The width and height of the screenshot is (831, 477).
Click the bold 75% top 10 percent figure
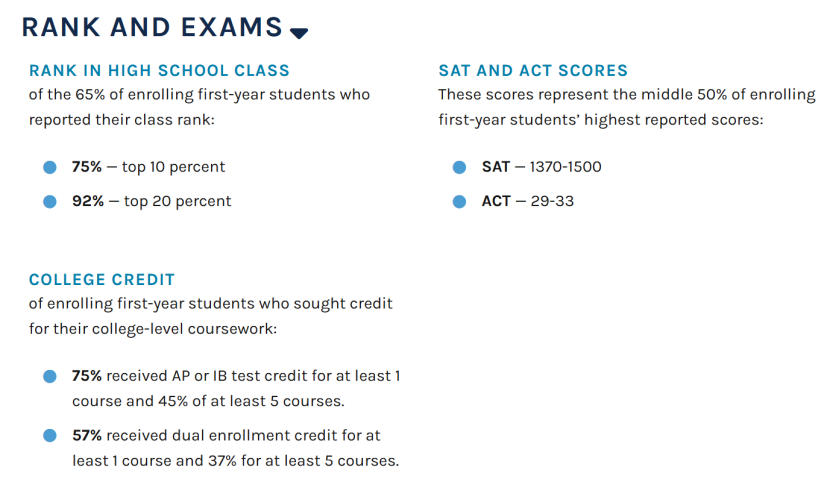(87, 167)
